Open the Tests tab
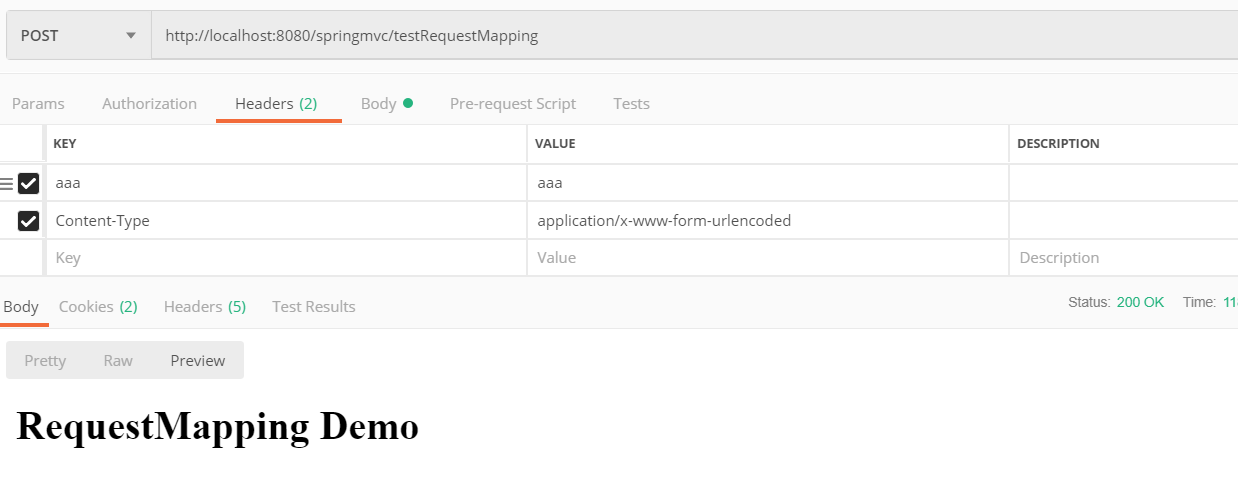The height and width of the screenshot is (496, 1238). 631,104
